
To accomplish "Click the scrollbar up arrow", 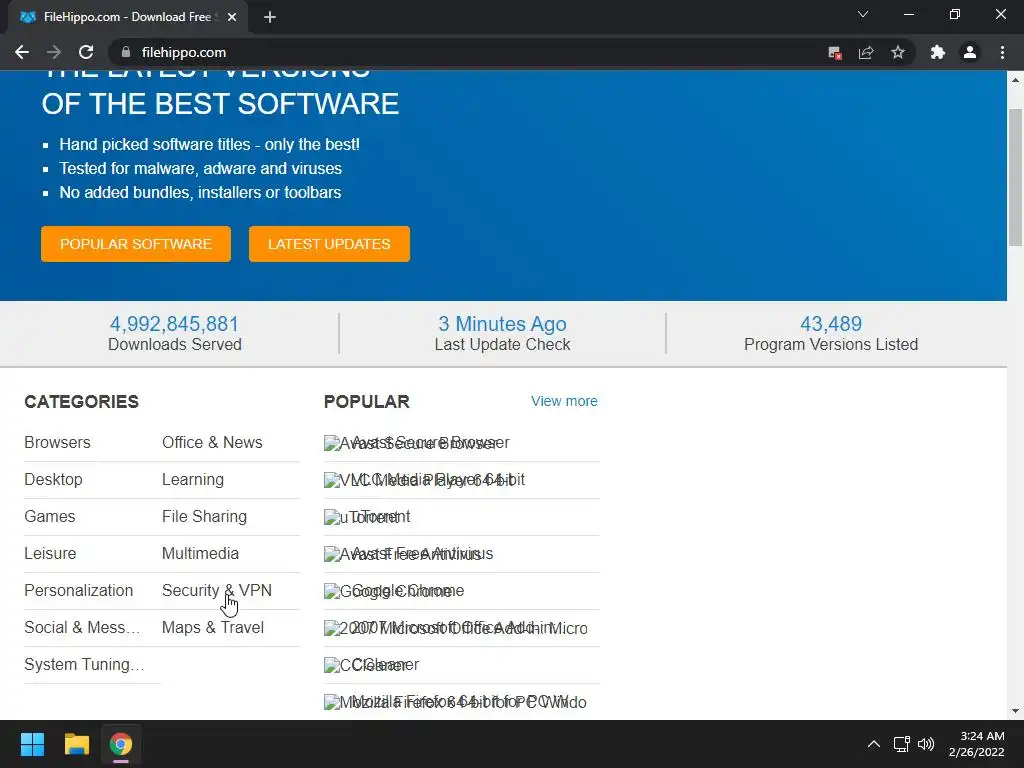I will tap(1016, 80).
